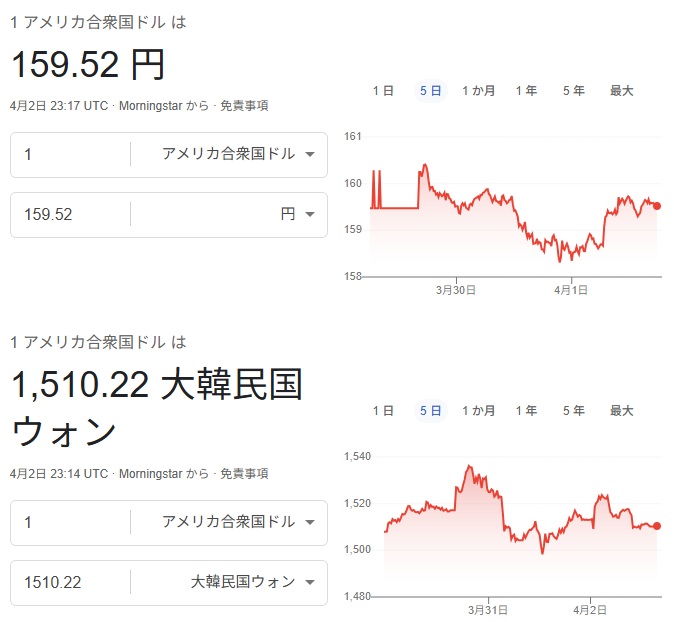Switch won chart to 1か月 range
Image resolution: width=674 pixels, height=622 pixels.
point(478,410)
